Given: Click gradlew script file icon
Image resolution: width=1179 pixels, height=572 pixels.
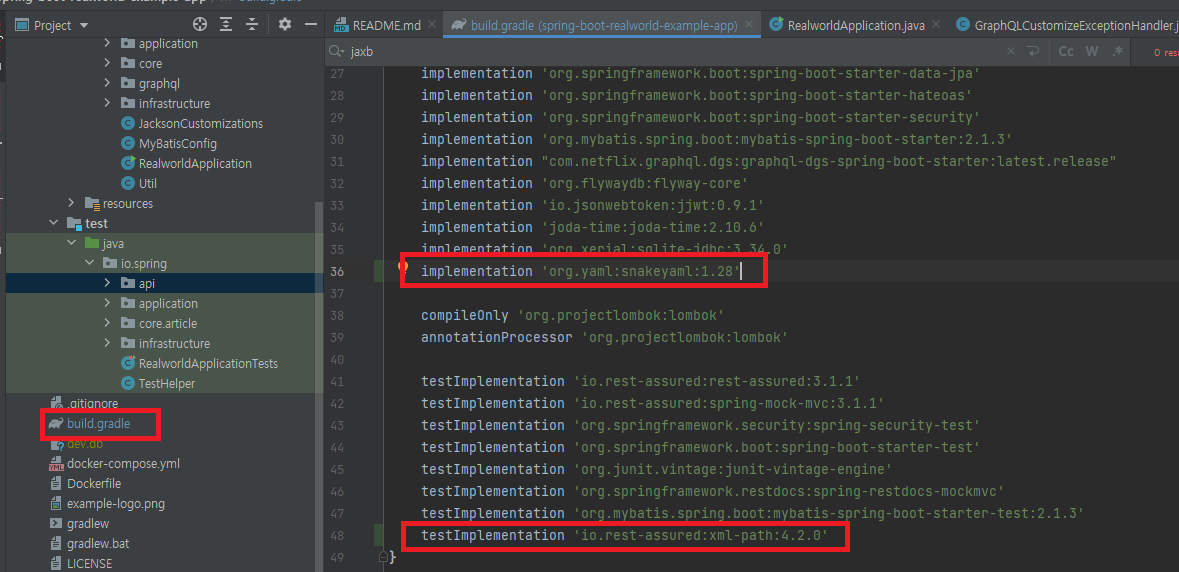Looking at the screenshot, I should pos(56,523).
